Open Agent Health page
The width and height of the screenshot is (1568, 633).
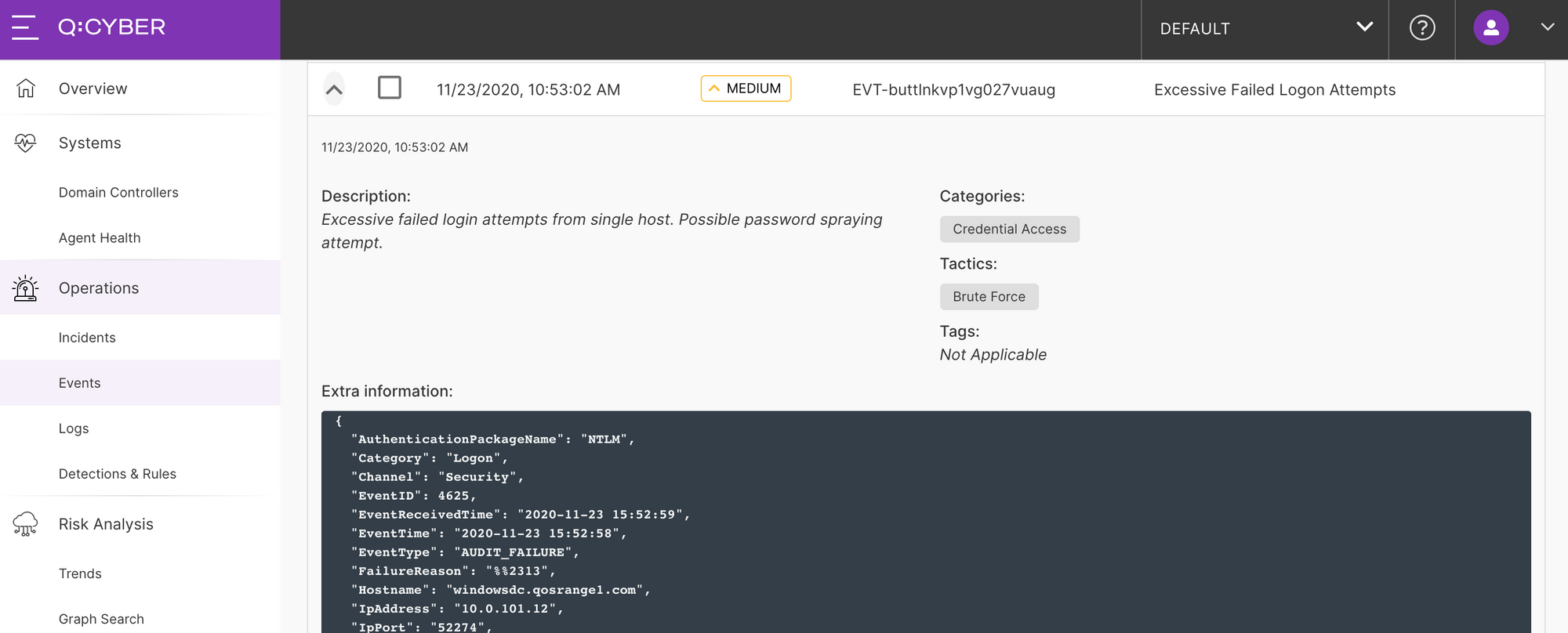click(x=100, y=238)
